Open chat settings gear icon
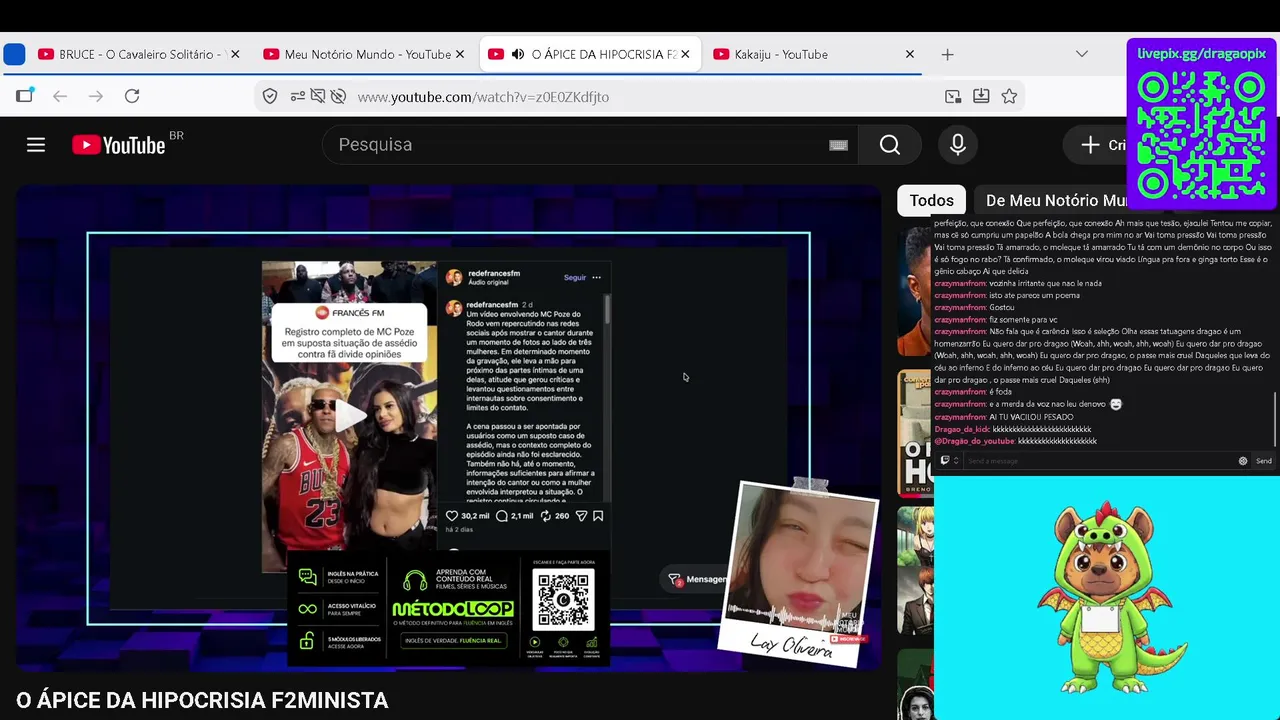Viewport: 1280px width, 720px height. [x=1243, y=461]
